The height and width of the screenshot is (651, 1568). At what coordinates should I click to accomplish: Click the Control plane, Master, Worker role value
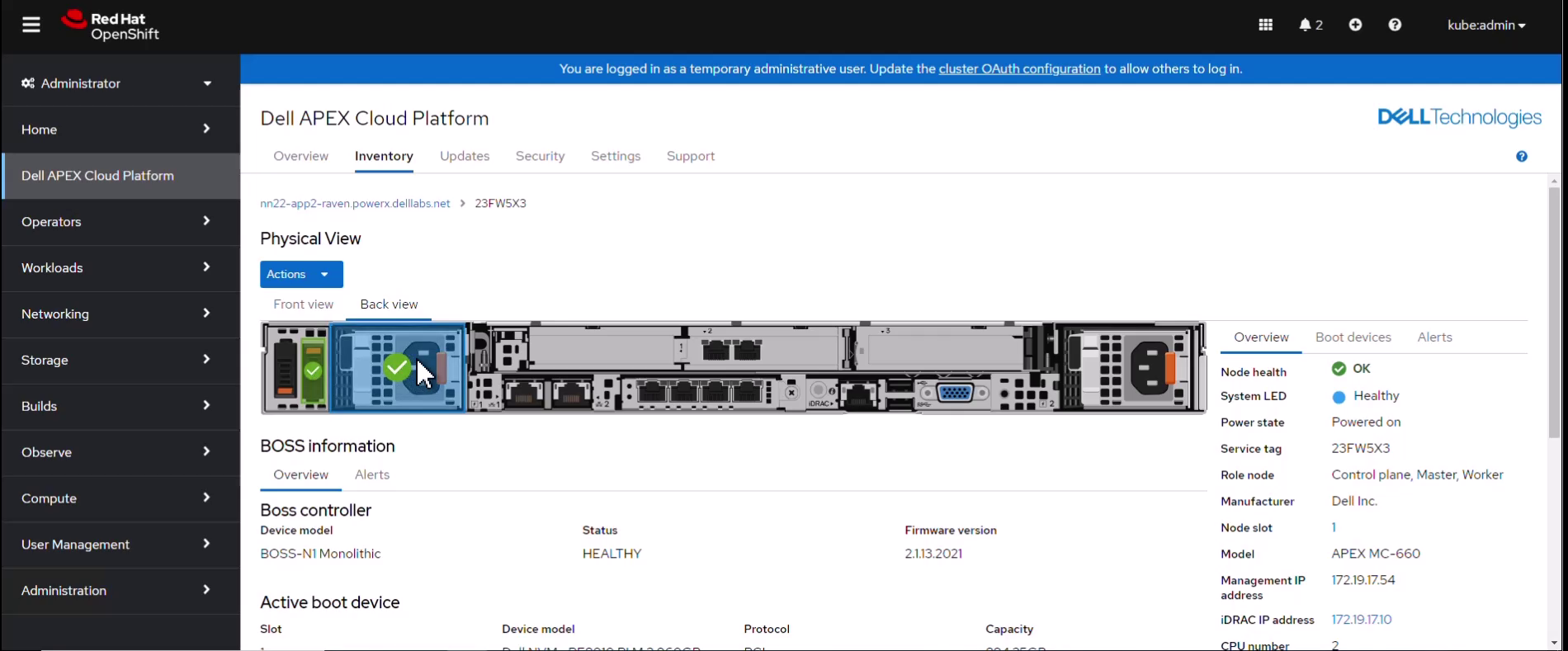pyautogui.click(x=1417, y=474)
